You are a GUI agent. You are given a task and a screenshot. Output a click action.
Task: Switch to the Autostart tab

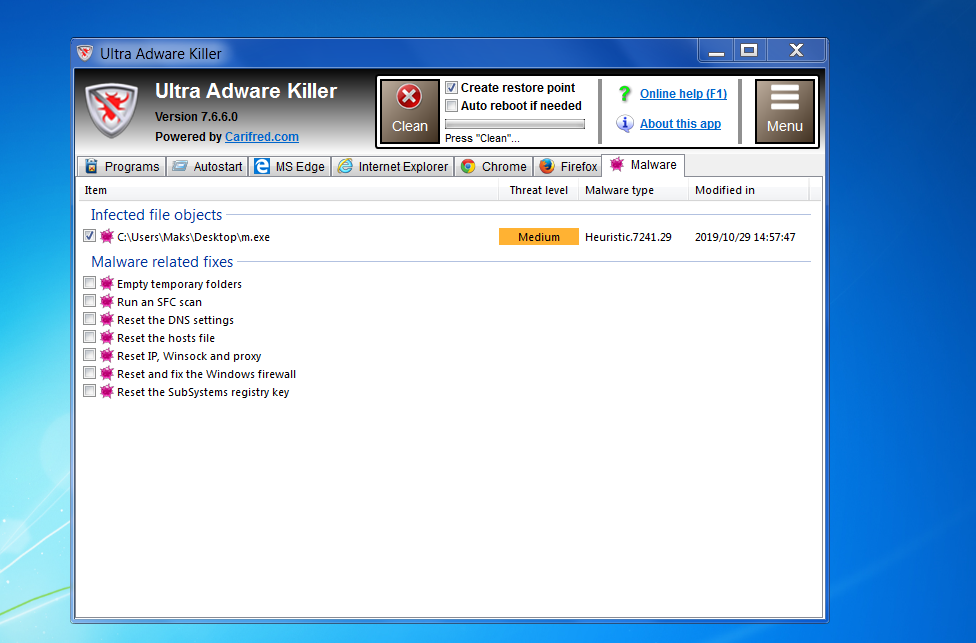pyautogui.click(x=207, y=166)
